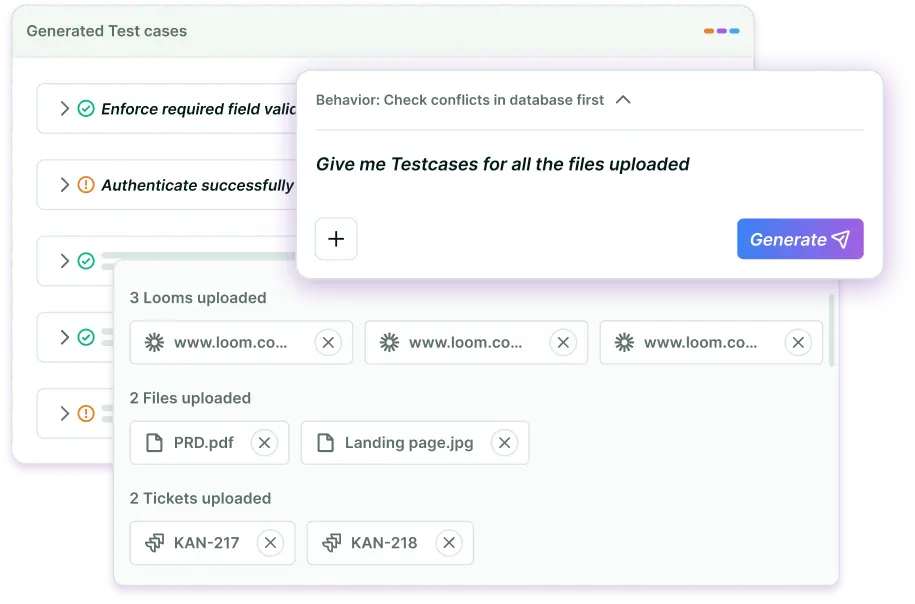Collapse the Check conflicts in database behavior
This screenshot has width=915, height=604.
point(623,100)
